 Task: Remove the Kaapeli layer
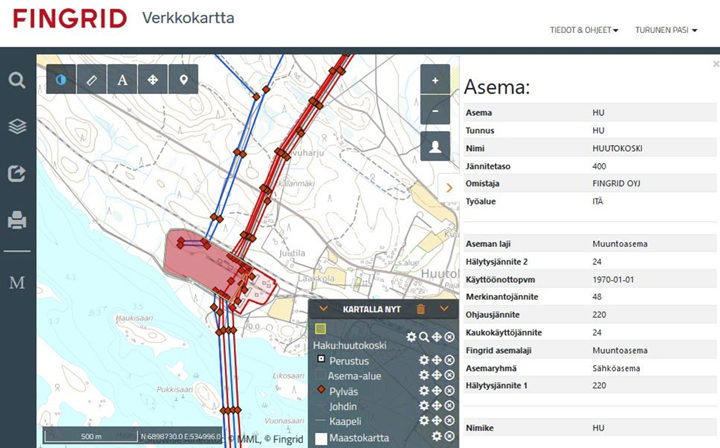point(450,420)
